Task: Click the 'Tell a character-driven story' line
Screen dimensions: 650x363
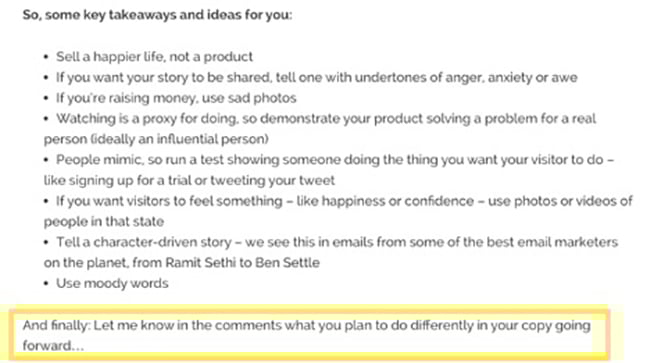Action: [x=337, y=242]
